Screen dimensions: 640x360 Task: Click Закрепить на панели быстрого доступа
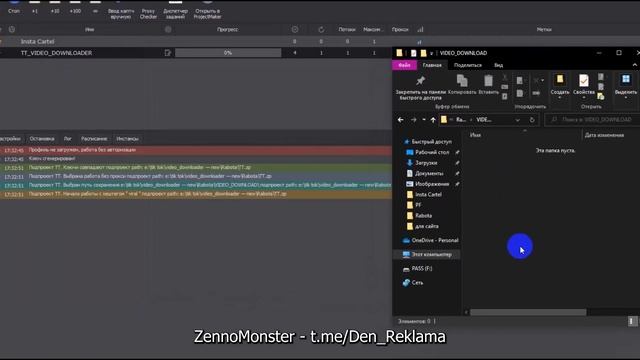[x=421, y=87]
